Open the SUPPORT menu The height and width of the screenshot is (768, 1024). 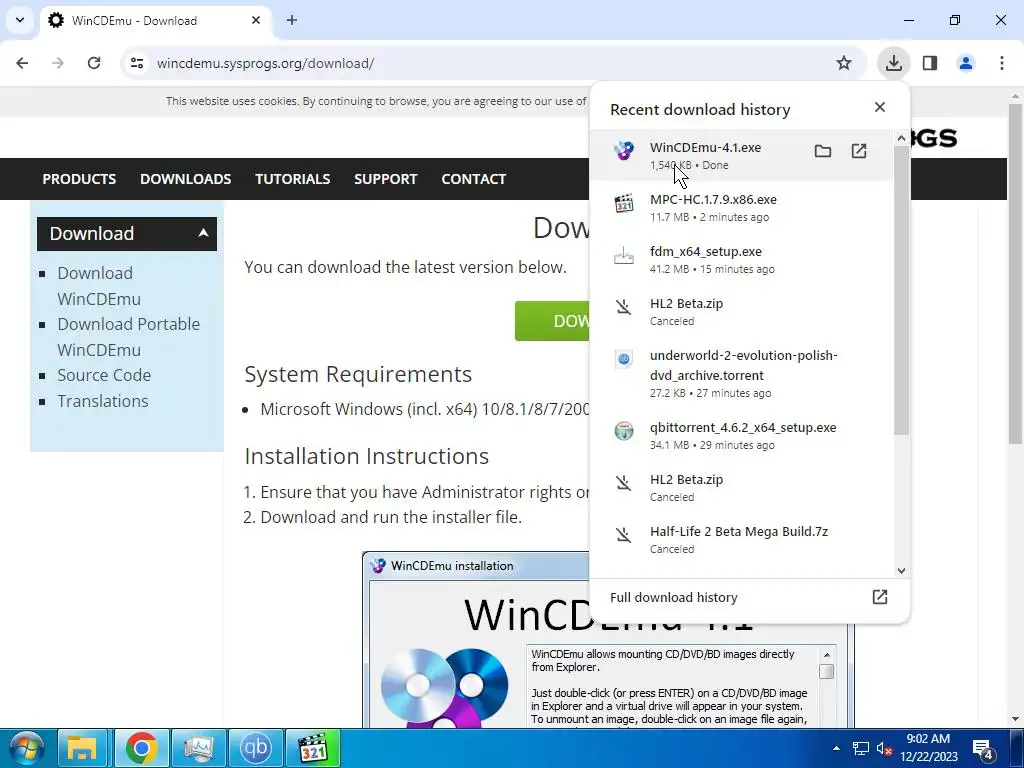(x=385, y=179)
